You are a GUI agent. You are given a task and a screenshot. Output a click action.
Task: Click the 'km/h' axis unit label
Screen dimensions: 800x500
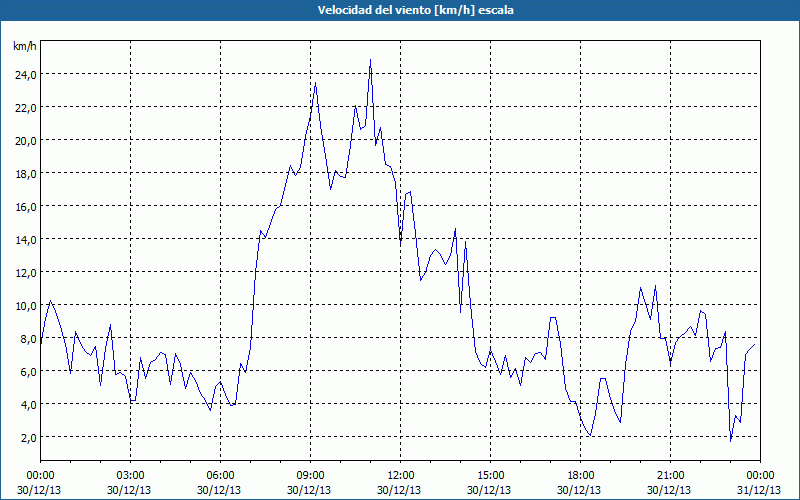point(25,46)
